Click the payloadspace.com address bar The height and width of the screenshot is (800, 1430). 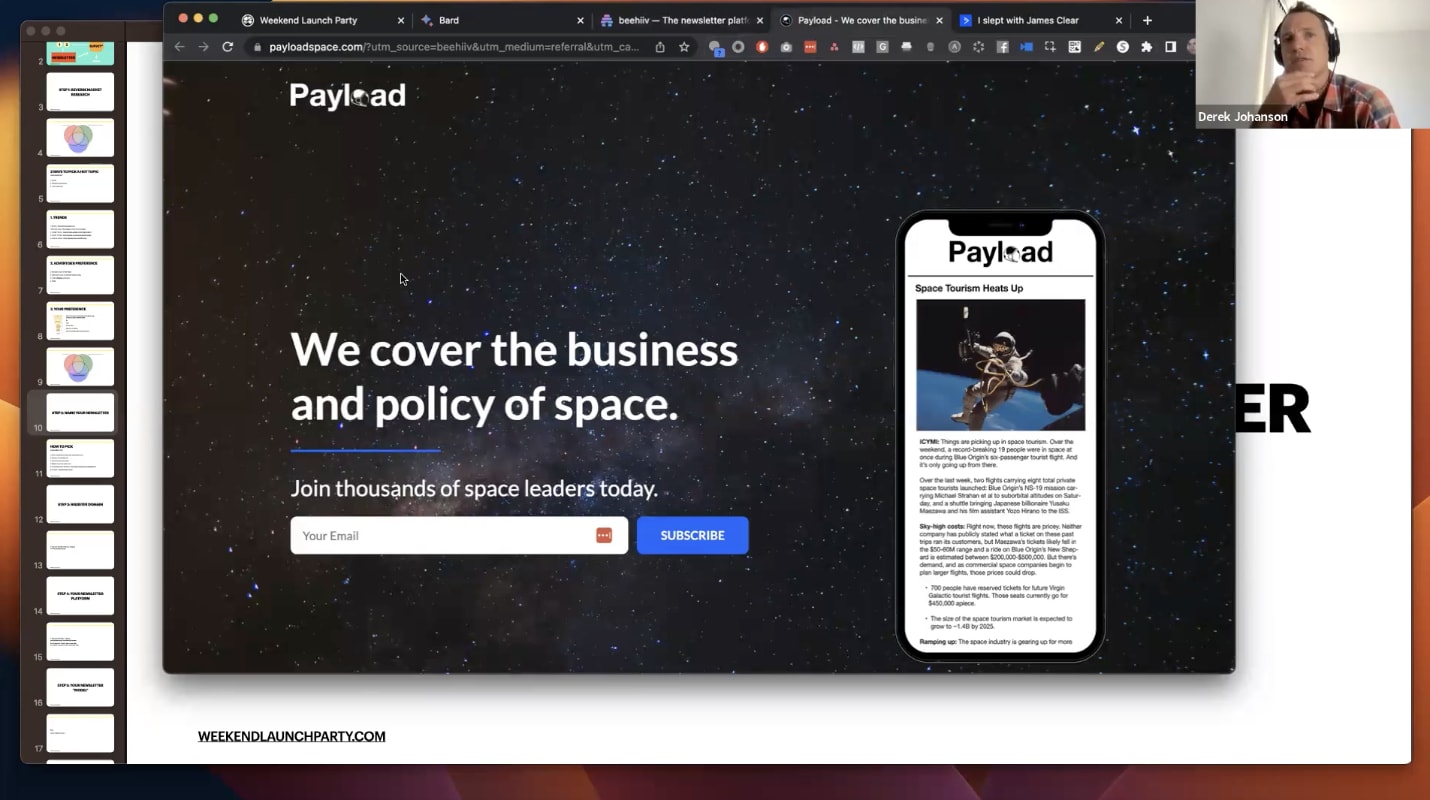(x=455, y=47)
